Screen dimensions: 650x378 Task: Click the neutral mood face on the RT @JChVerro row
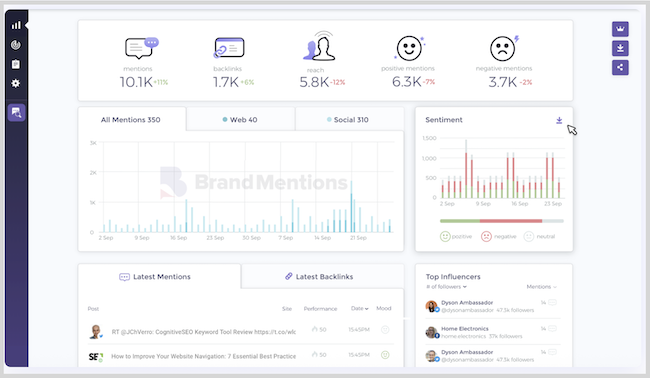(385, 330)
